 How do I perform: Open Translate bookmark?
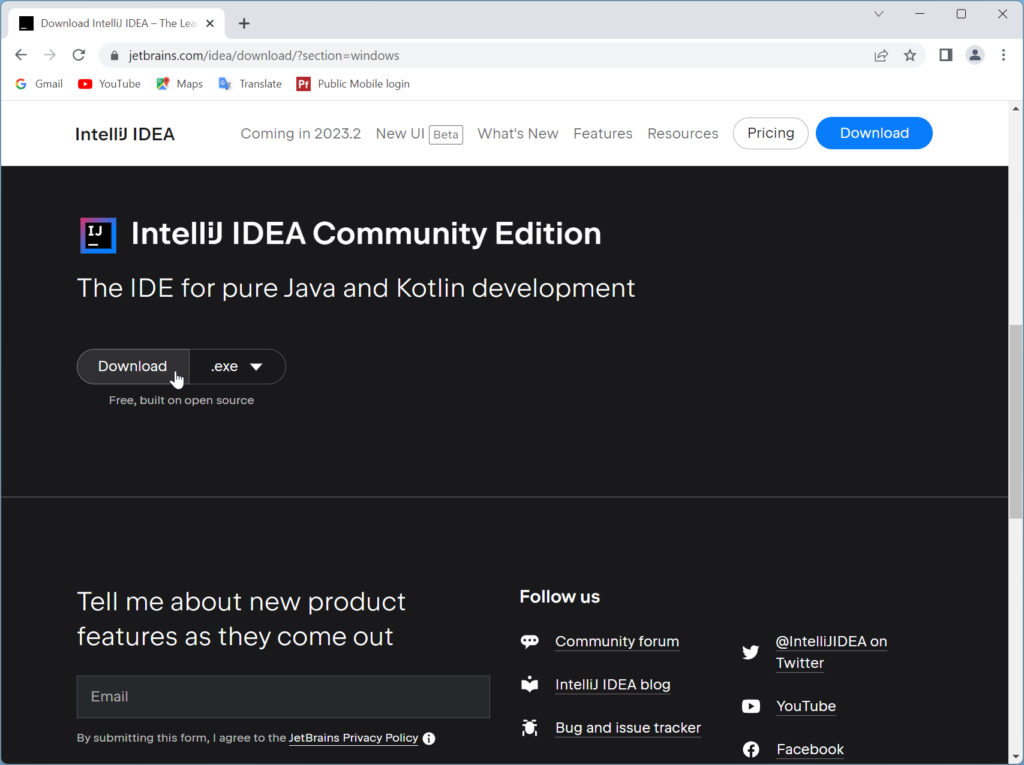(x=250, y=84)
